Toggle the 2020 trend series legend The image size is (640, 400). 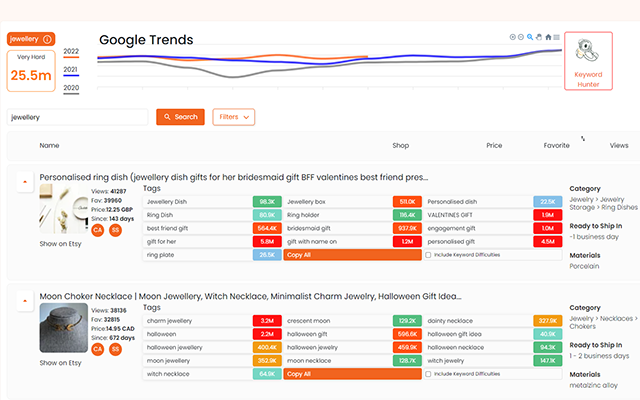click(x=71, y=89)
